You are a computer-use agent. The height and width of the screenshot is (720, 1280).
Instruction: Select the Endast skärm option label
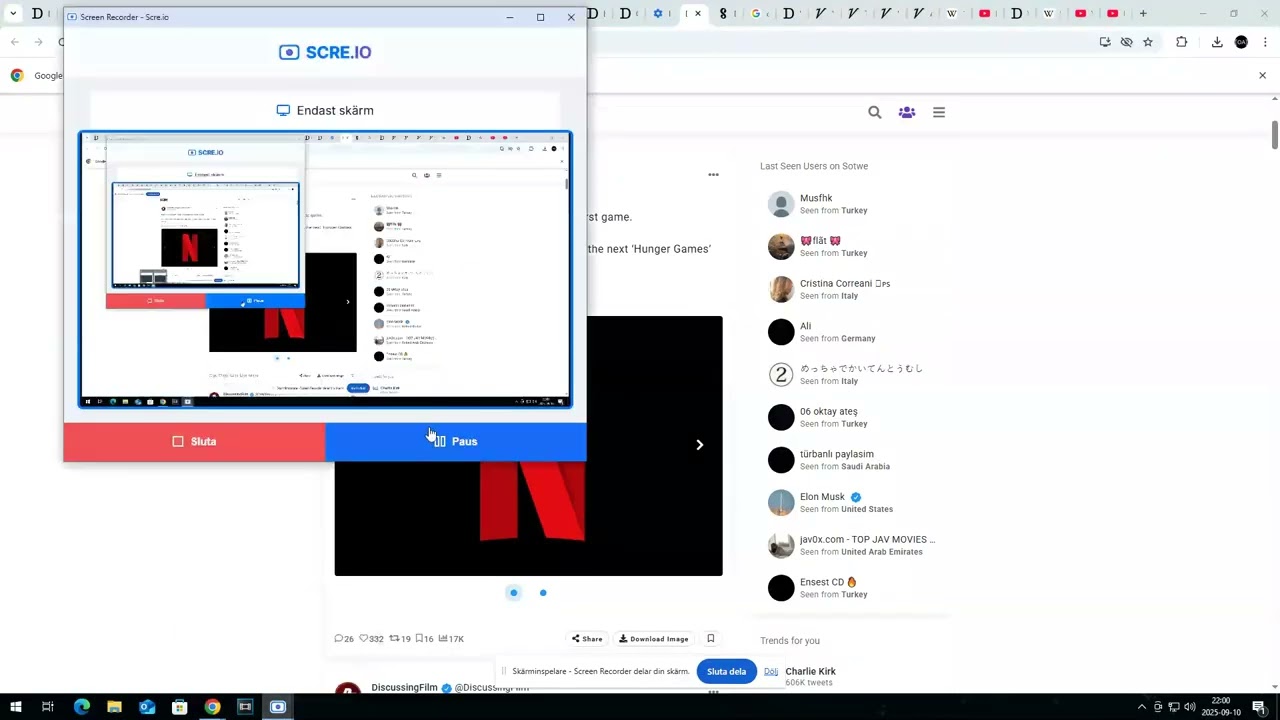pyautogui.click(x=325, y=110)
